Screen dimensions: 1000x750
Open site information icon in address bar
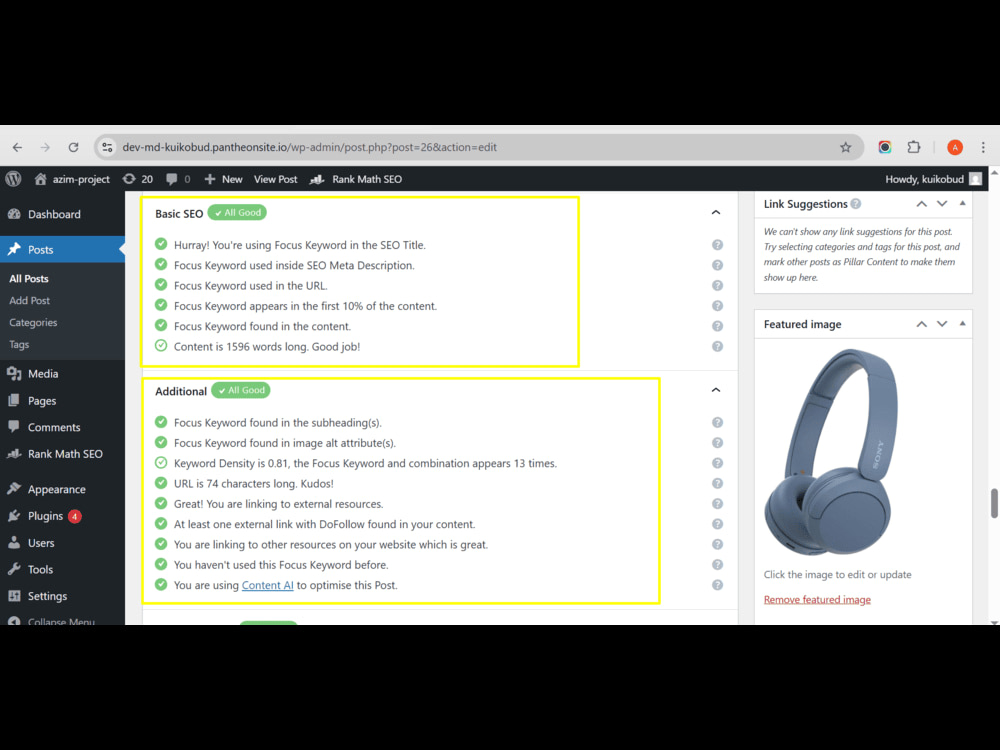tap(107, 147)
